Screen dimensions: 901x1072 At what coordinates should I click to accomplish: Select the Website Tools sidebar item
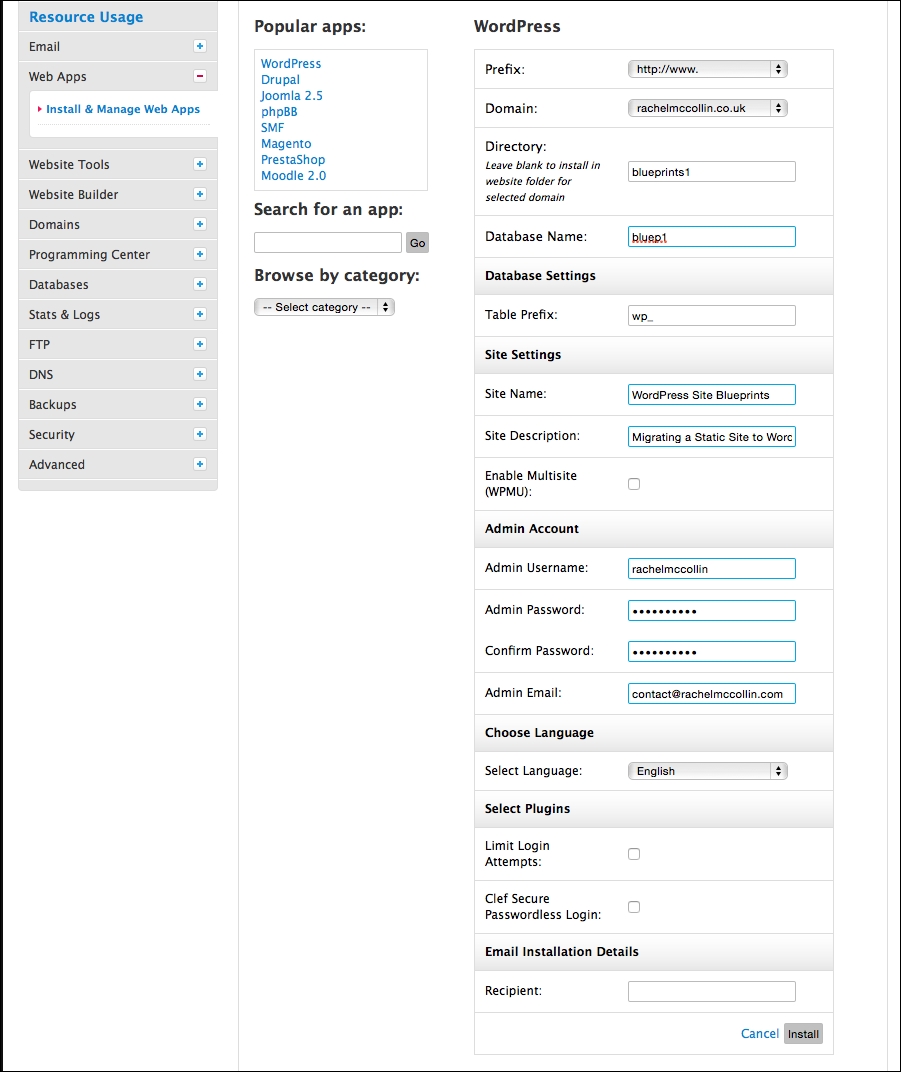tap(118, 164)
